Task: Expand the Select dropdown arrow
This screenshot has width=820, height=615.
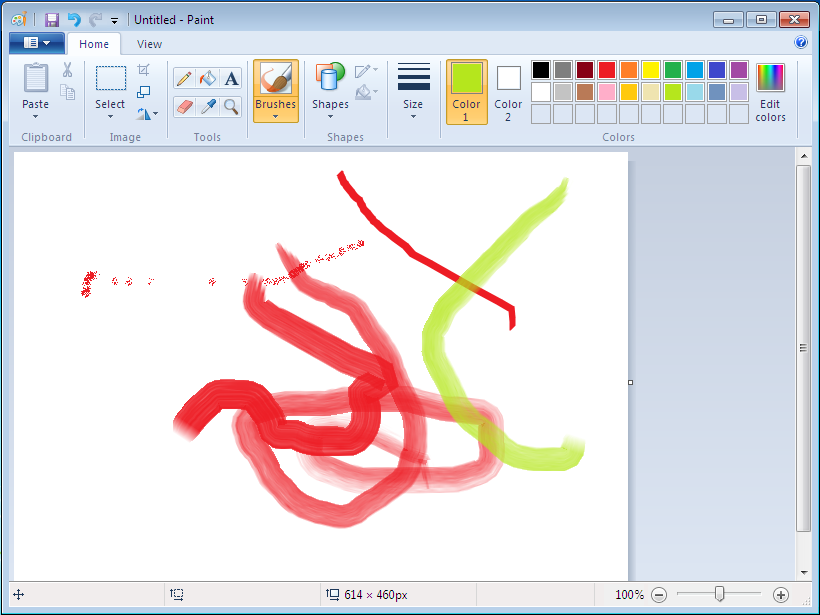Action: (110, 116)
